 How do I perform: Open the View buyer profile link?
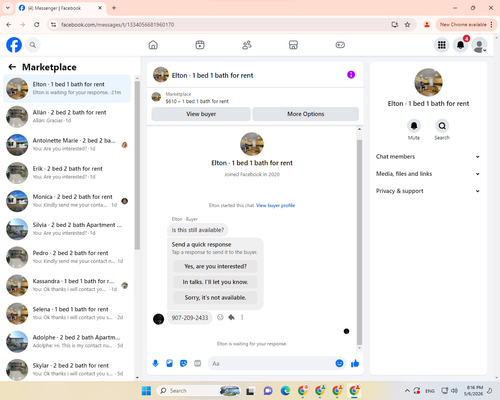(275, 205)
